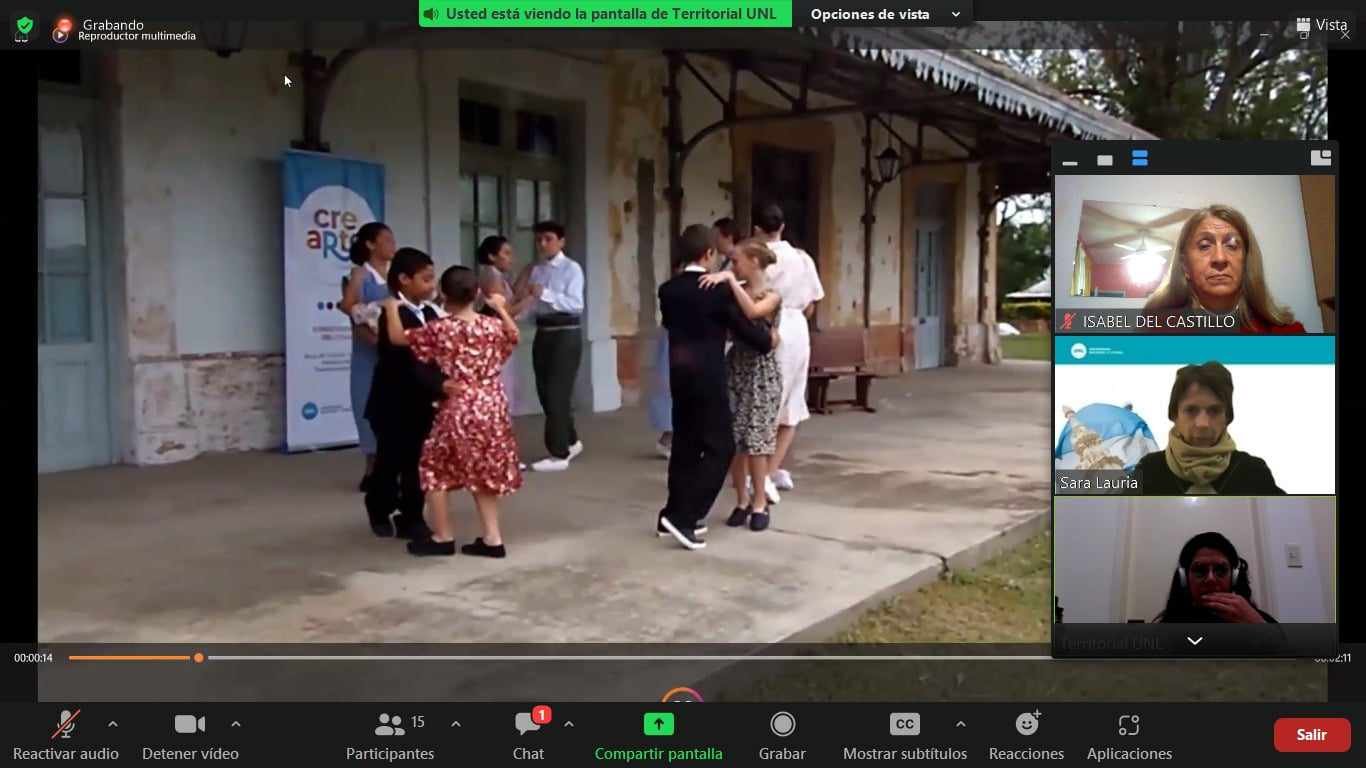Click the green encryption shield icon
This screenshot has width=1366, height=768.
point(24,26)
